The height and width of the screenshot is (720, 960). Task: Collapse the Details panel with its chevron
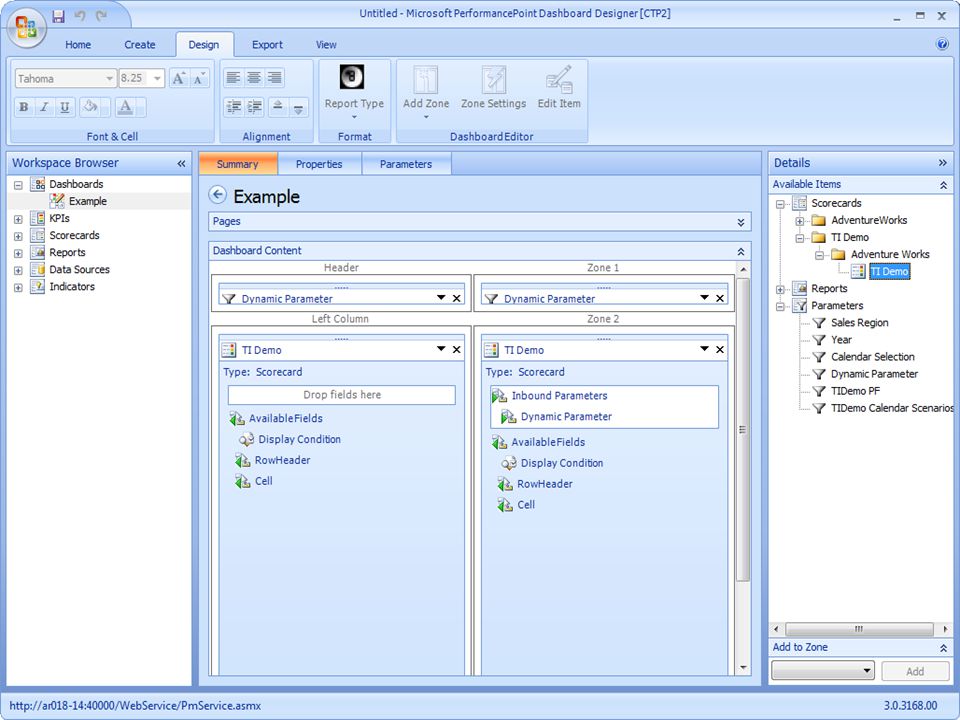coord(942,163)
